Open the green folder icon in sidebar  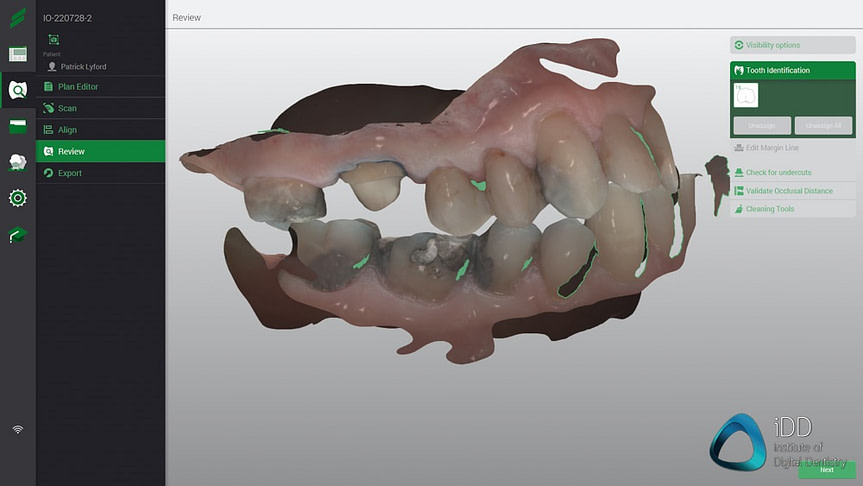(x=17, y=126)
